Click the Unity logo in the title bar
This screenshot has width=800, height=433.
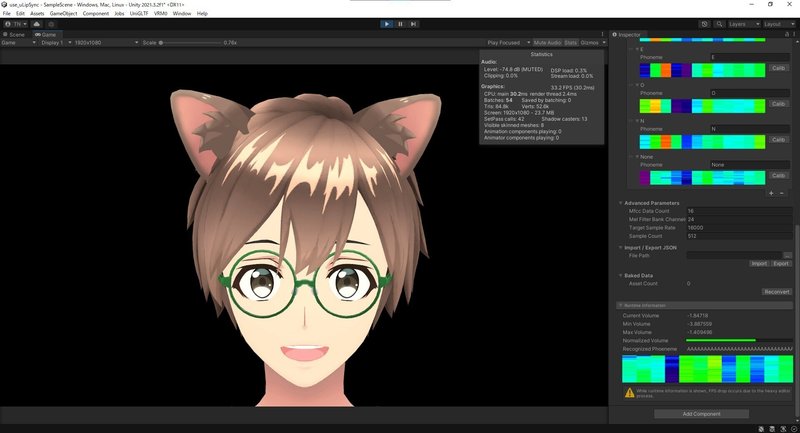[5, 5]
